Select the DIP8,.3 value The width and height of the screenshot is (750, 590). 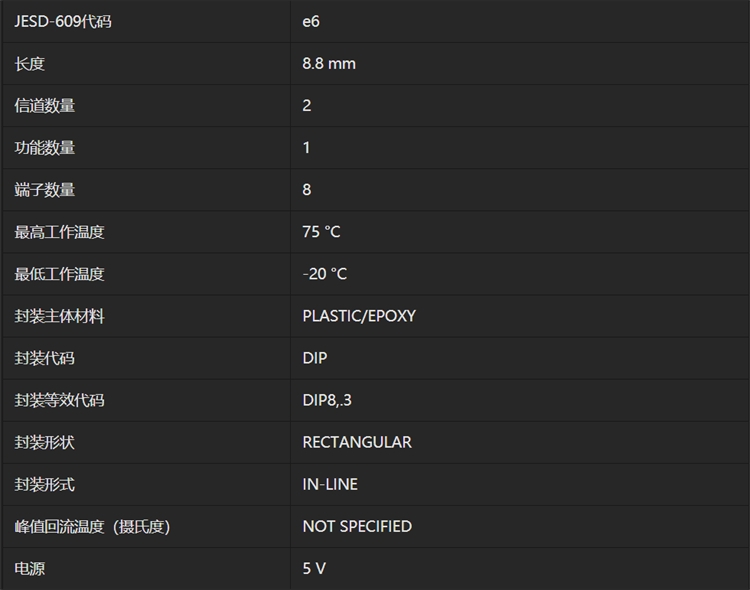point(327,400)
